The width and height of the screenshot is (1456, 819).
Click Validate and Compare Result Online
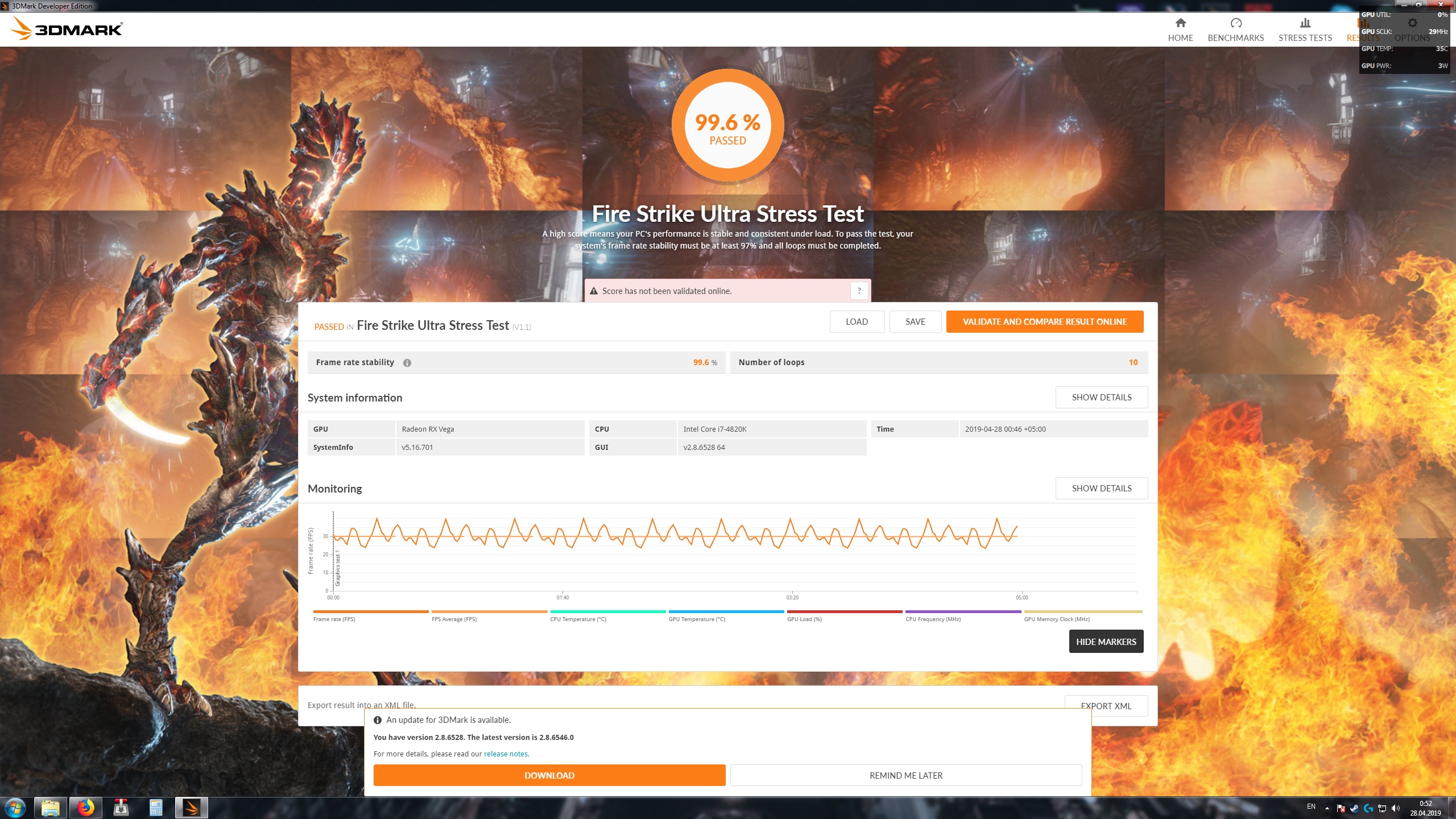pos(1044,322)
